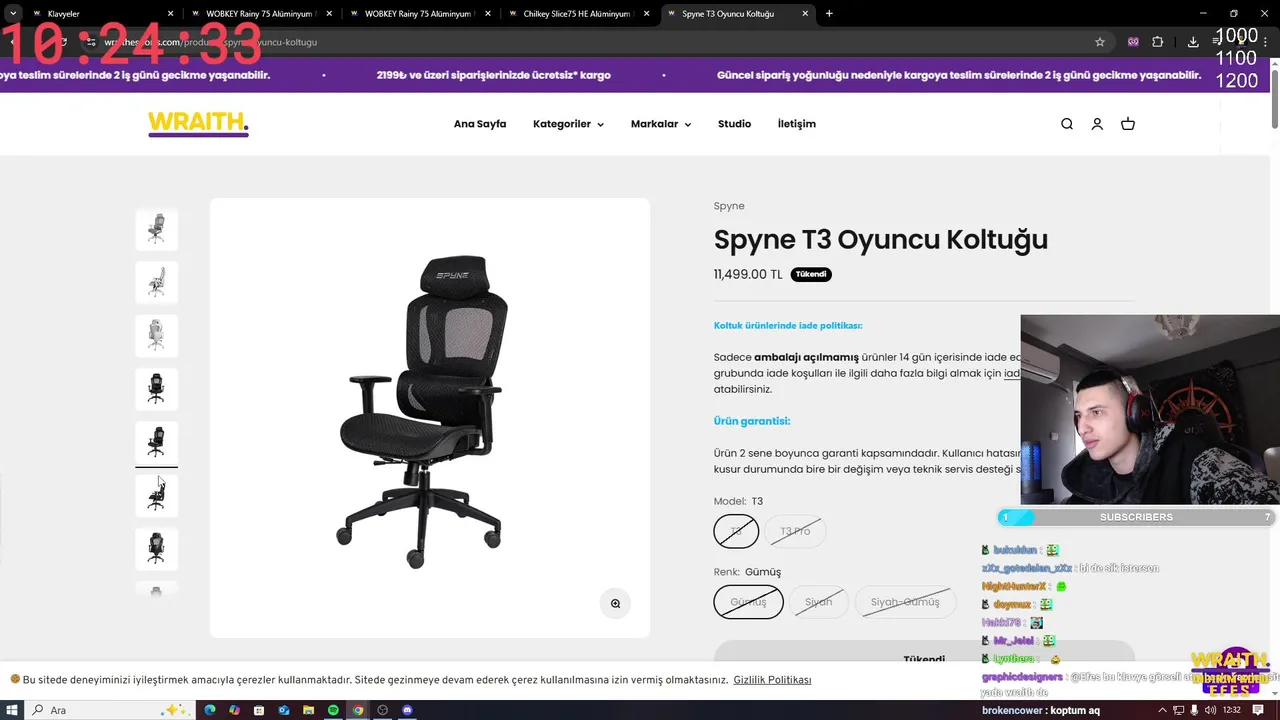Choose the Gümüş color option
This screenshot has height=720, width=1280.
[748, 602]
